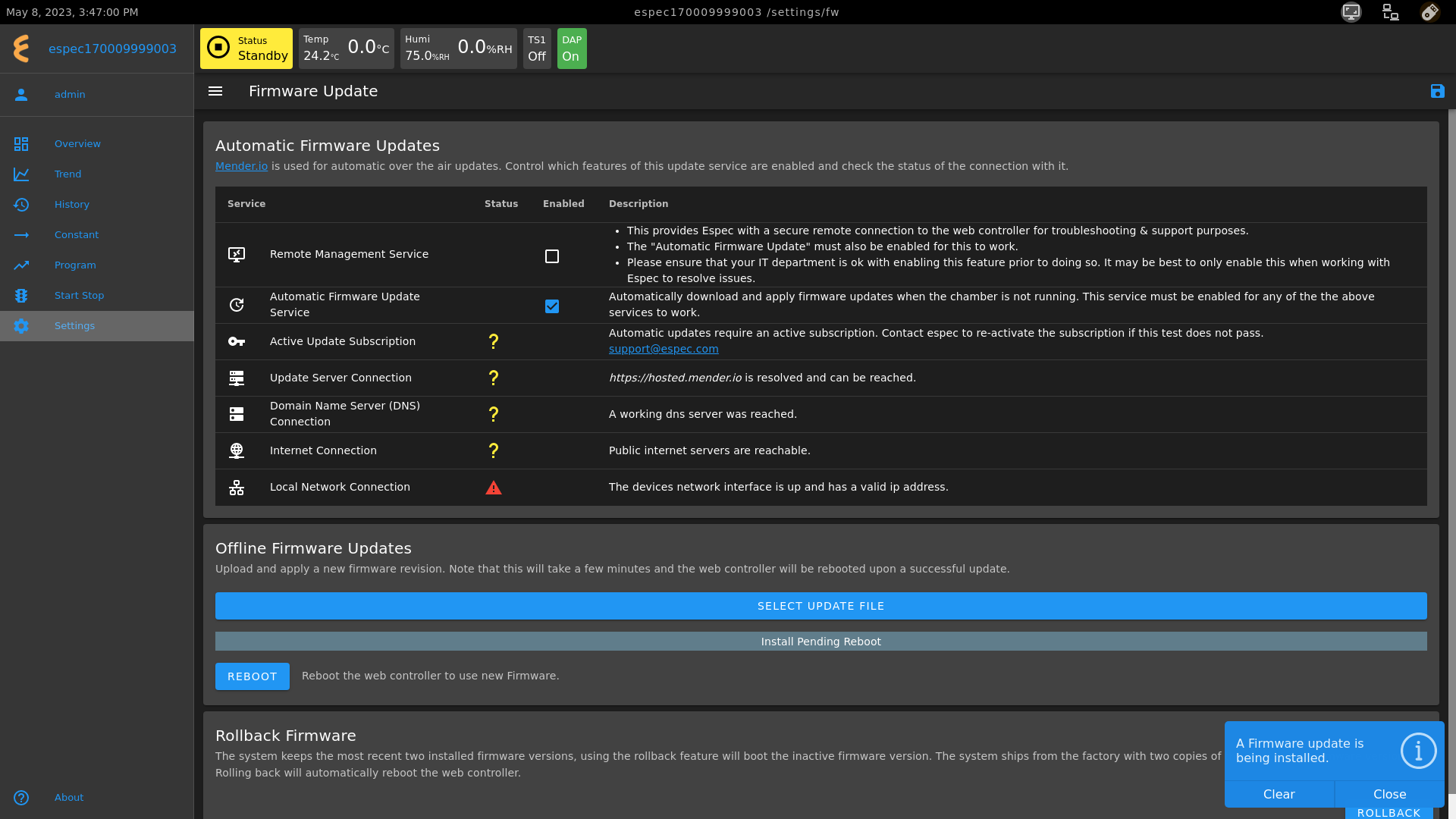This screenshot has width=1456, height=819.
Task: Open the About menu label
Action: tap(69, 798)
